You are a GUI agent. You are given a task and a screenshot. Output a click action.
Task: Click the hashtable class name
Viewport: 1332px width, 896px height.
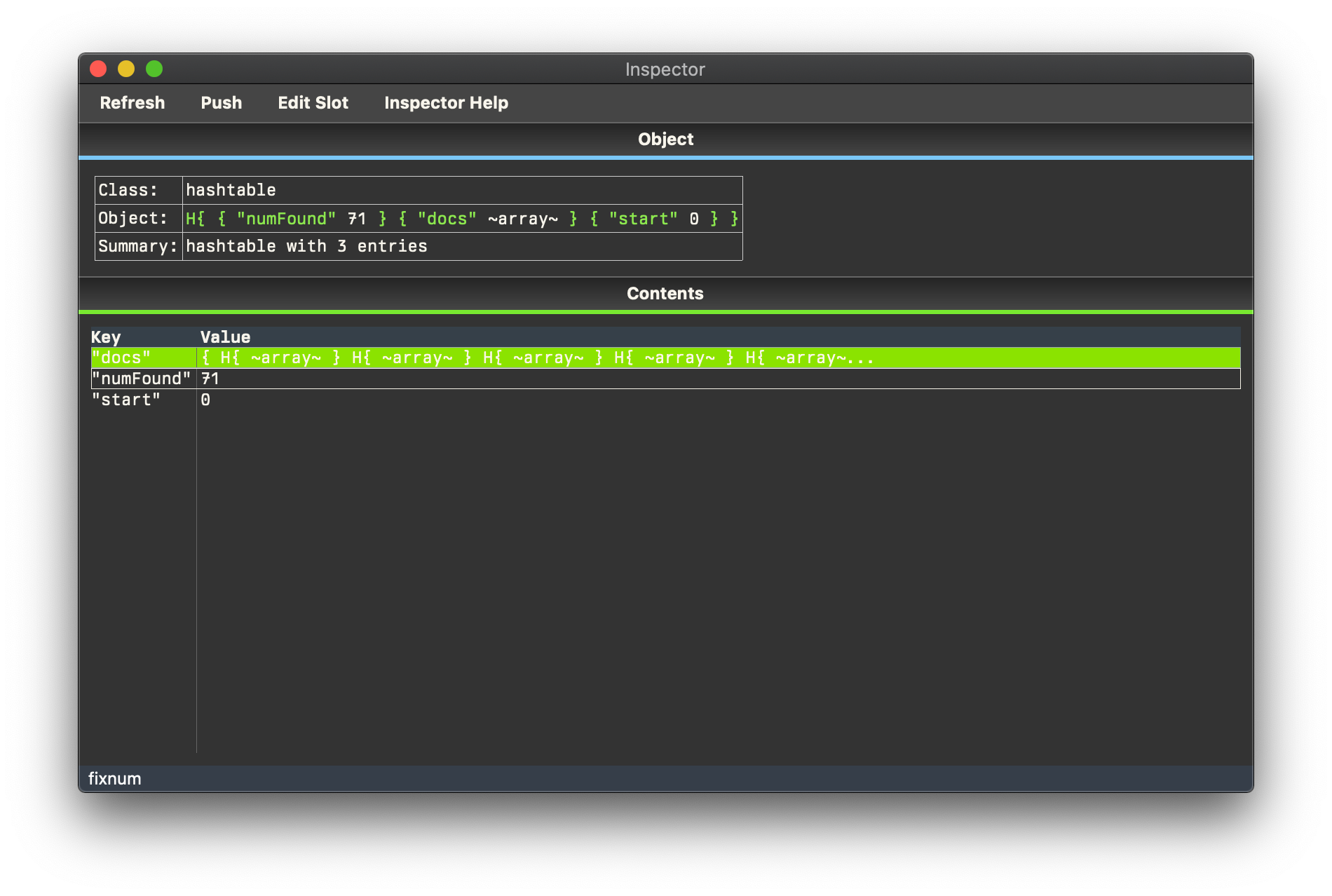[231, 190]
